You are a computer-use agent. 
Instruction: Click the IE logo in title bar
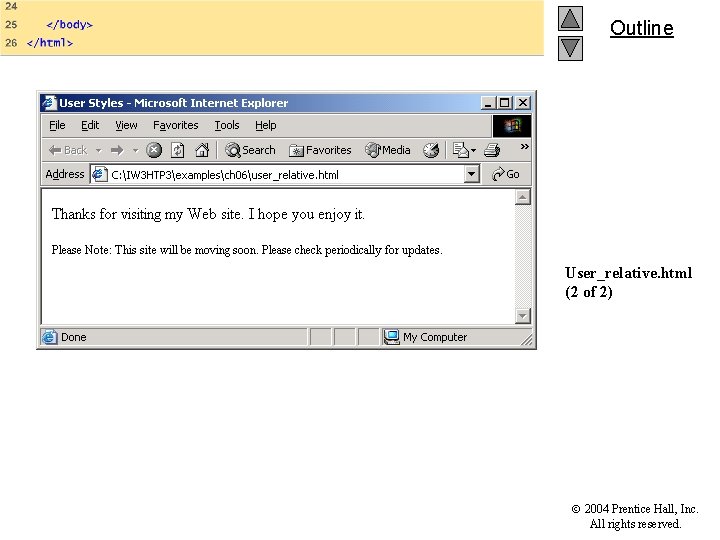pyautogui.click(x=49, y=103)
